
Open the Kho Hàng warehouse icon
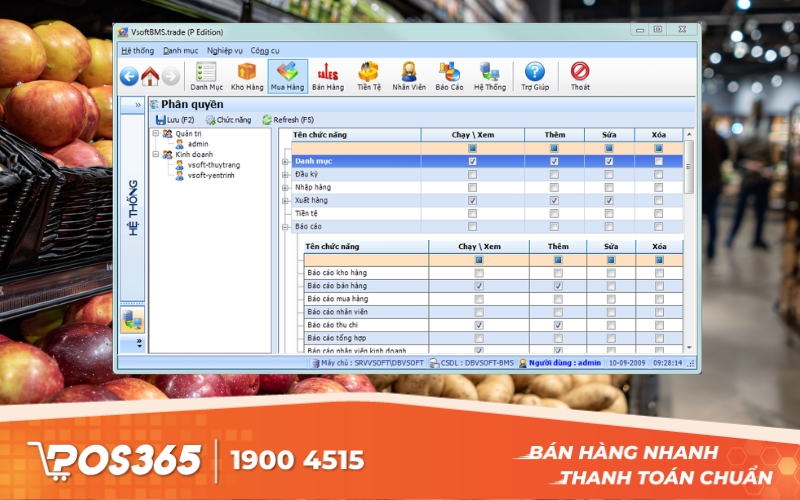click(247, 77)
